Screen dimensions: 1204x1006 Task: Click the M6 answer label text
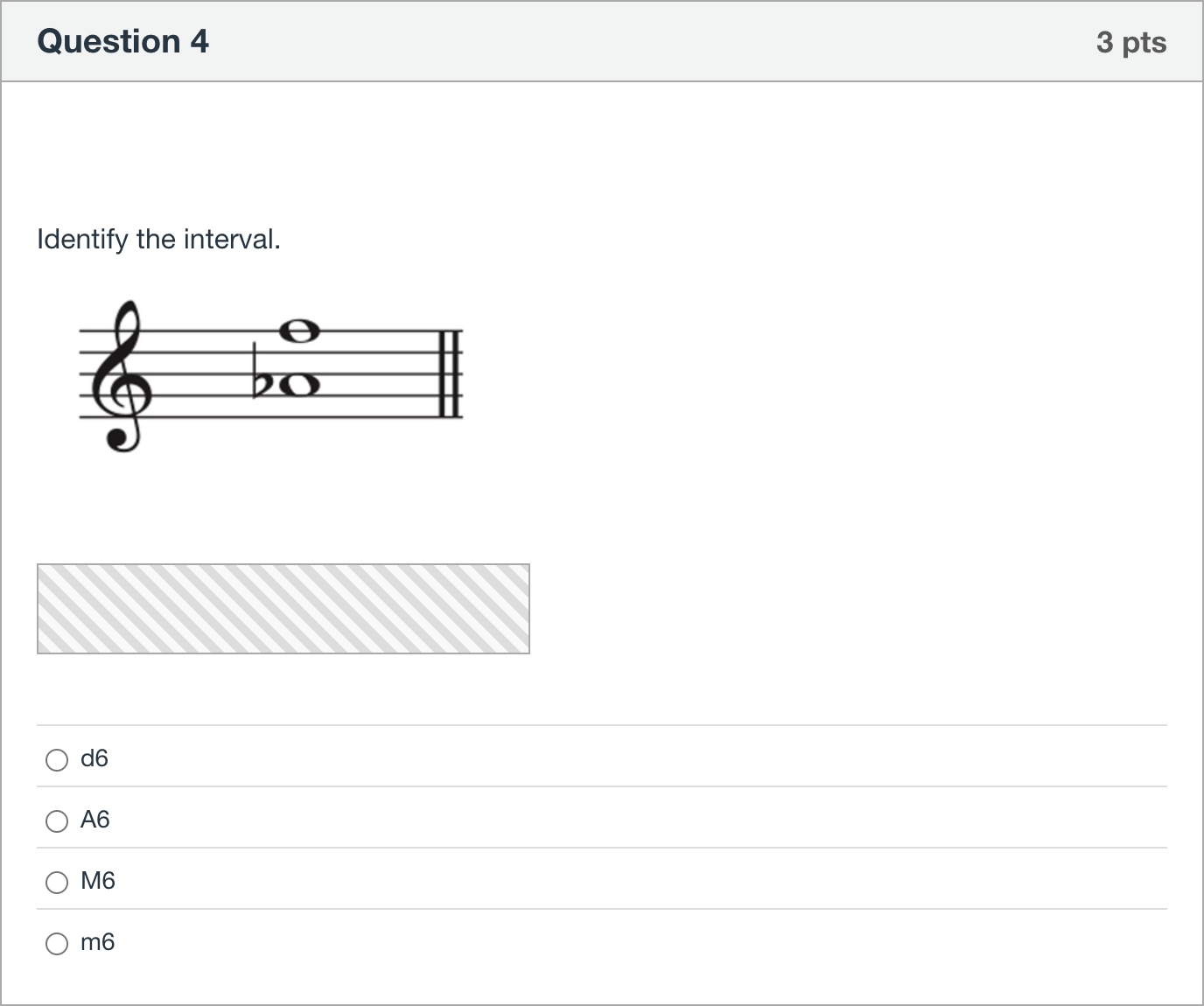click(98, 881)
